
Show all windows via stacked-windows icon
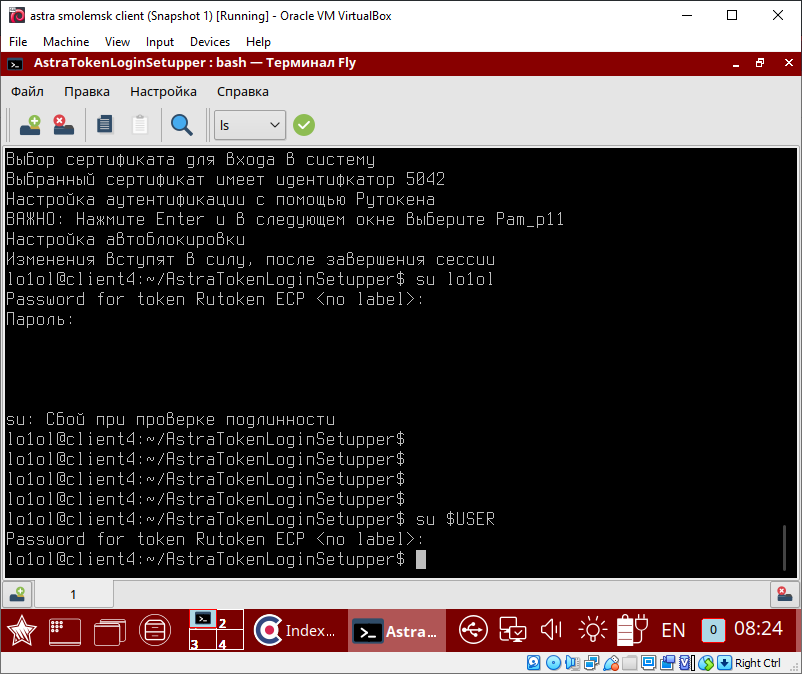click(110, 632)
